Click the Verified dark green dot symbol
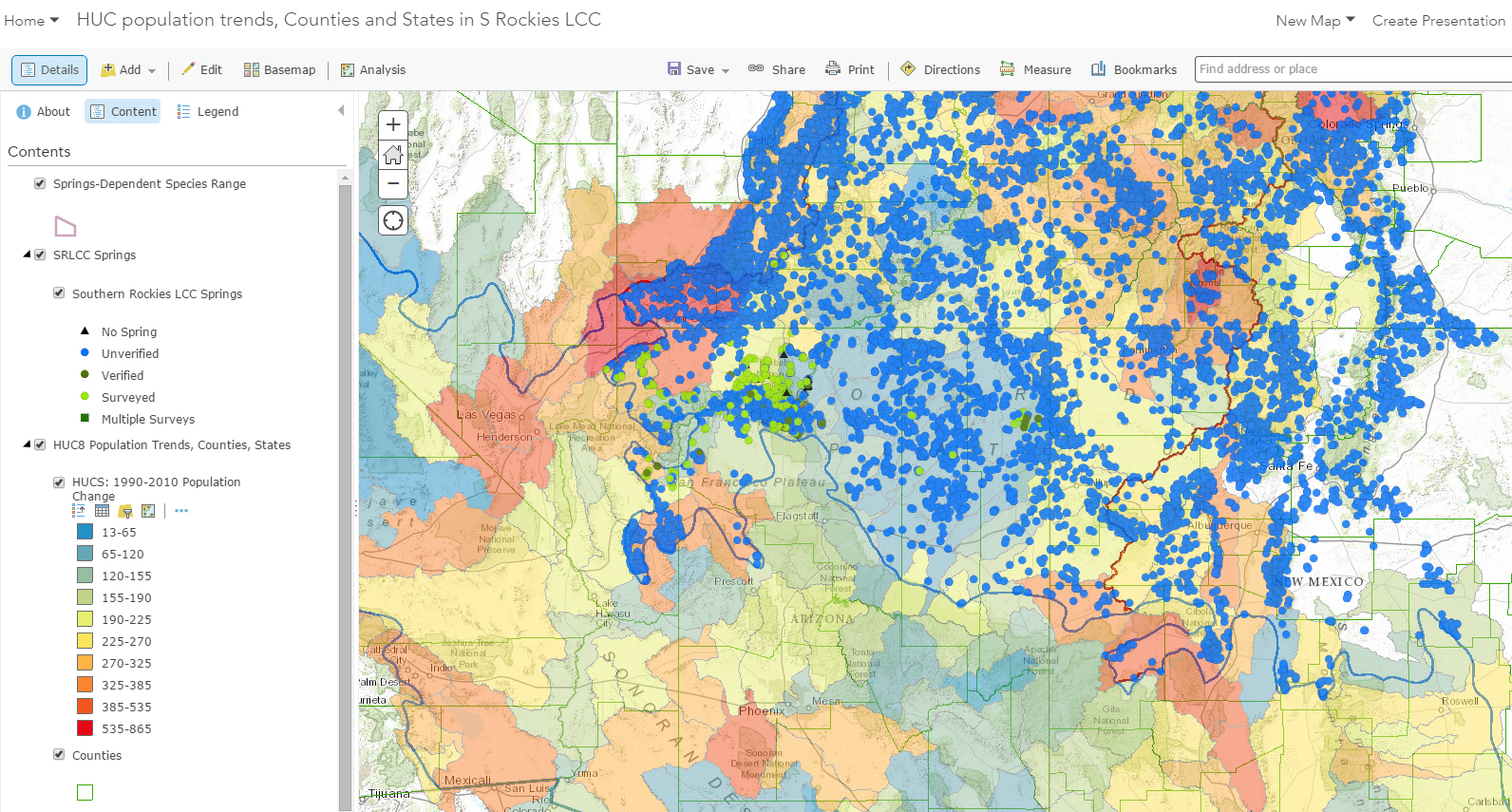The image size is (1512, 812). [85, 374]
